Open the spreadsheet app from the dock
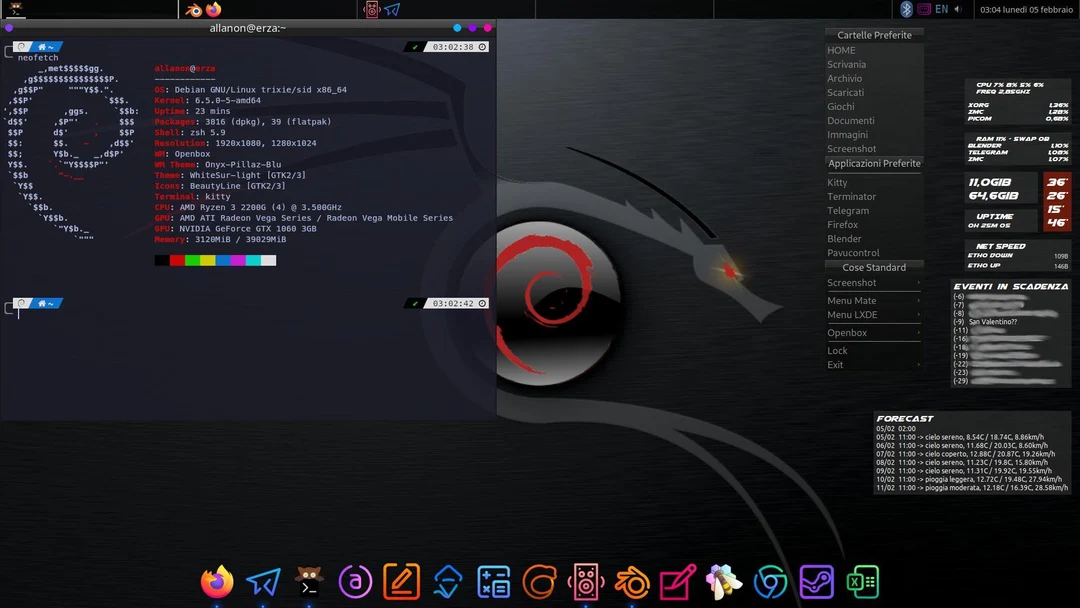The height and width of the screenshot is (608, 1080). pyautogui.click(x=862, y=580)
